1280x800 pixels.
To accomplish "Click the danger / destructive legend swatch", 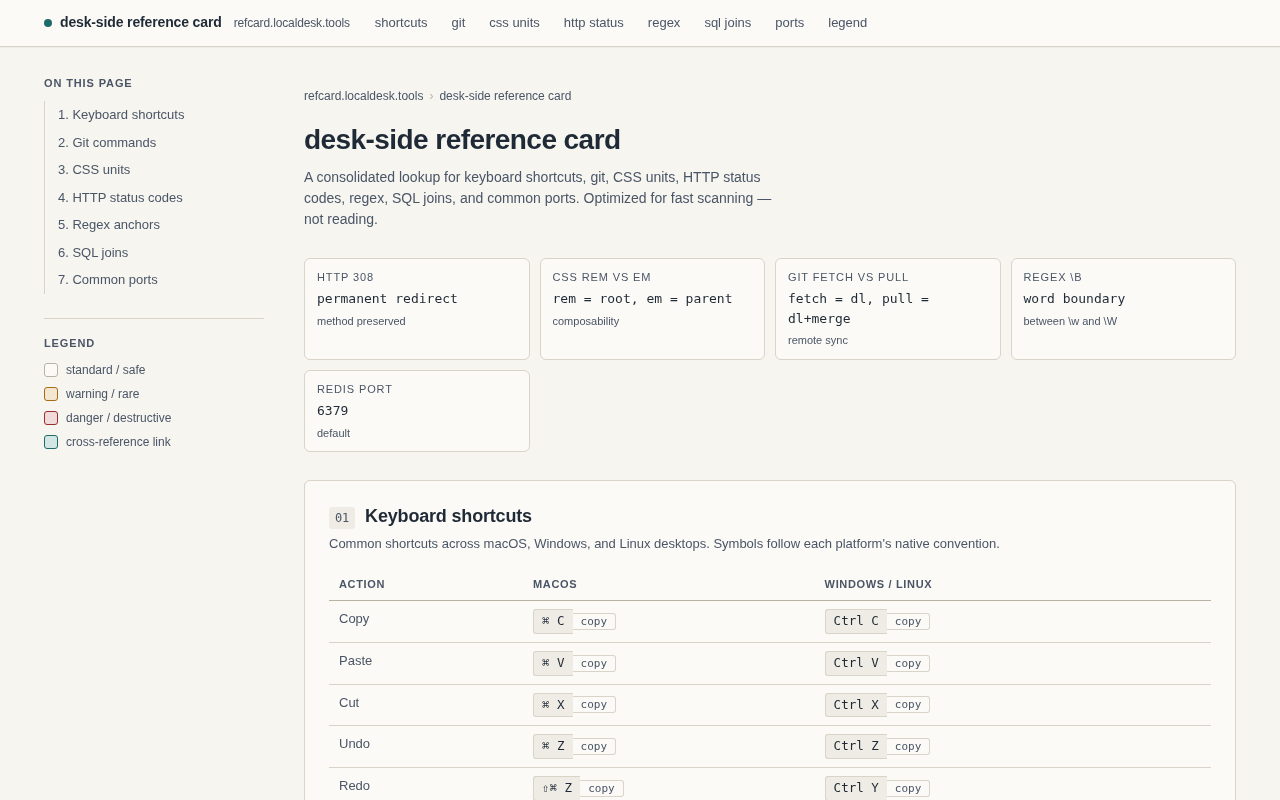I will pyautogui.click(x=51, y=418).
